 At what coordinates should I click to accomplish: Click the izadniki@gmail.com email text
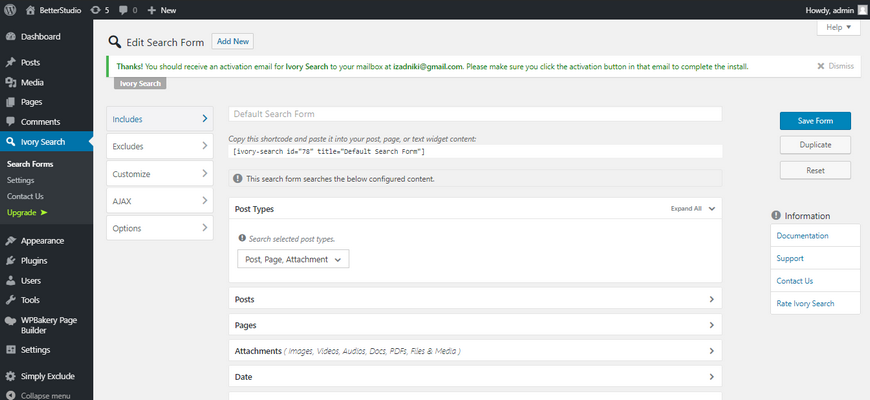[428, 66]
